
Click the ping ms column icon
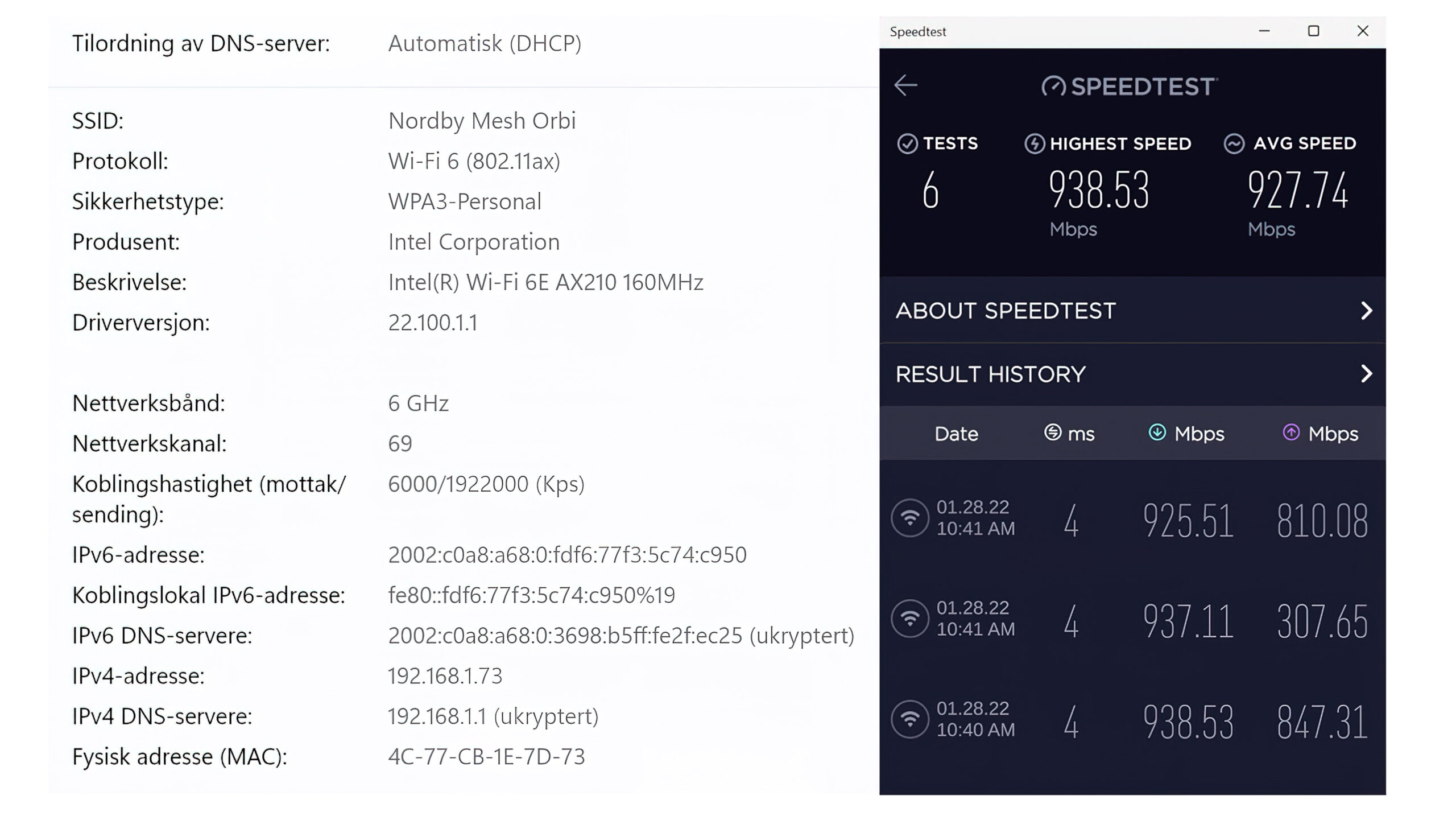[x=1053, y=432]
